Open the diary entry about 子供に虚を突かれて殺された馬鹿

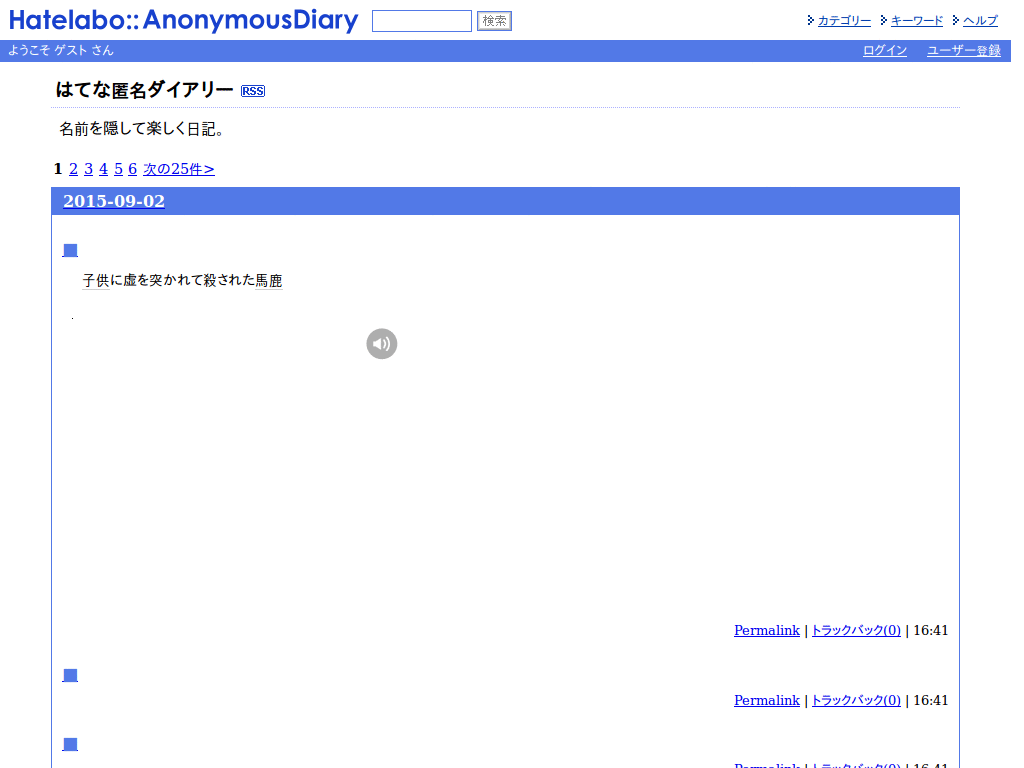click(182, 281)
